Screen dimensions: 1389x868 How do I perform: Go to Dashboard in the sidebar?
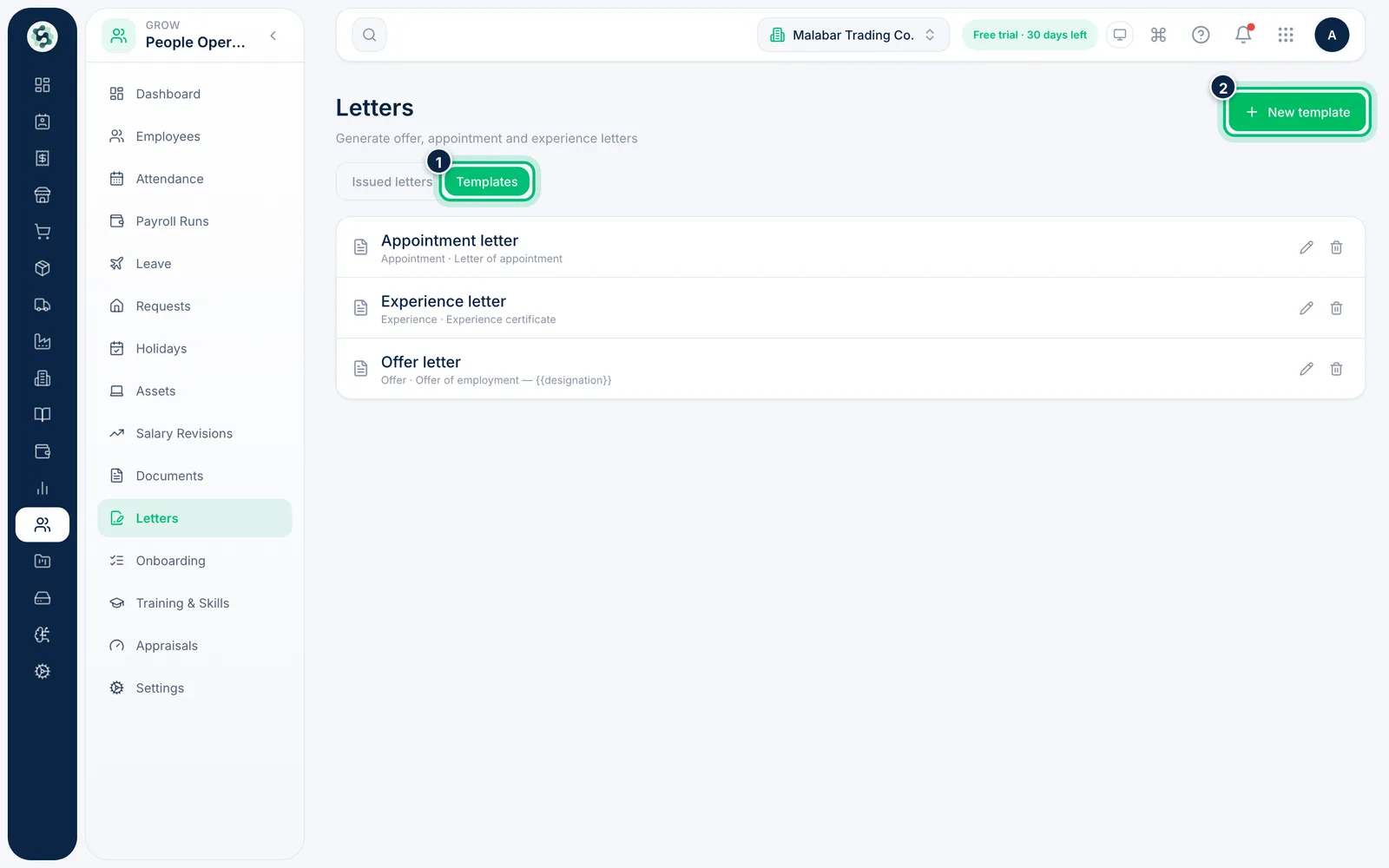click(x=194, y=94)
